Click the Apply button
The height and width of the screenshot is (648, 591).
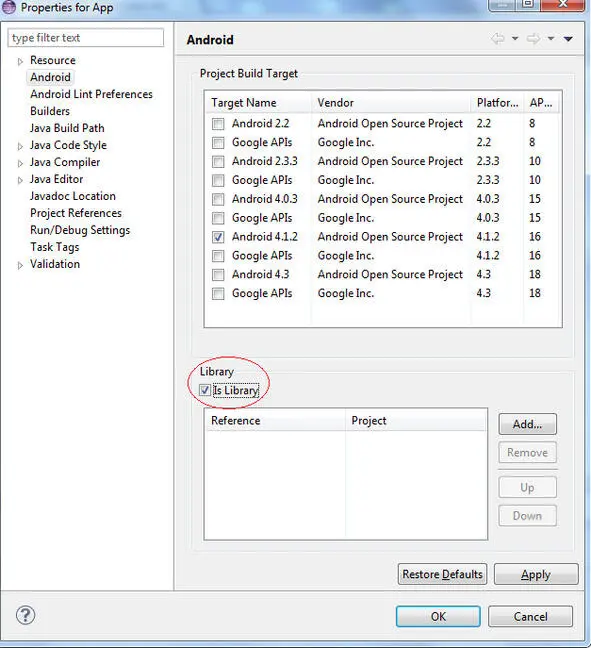(536, 574)
